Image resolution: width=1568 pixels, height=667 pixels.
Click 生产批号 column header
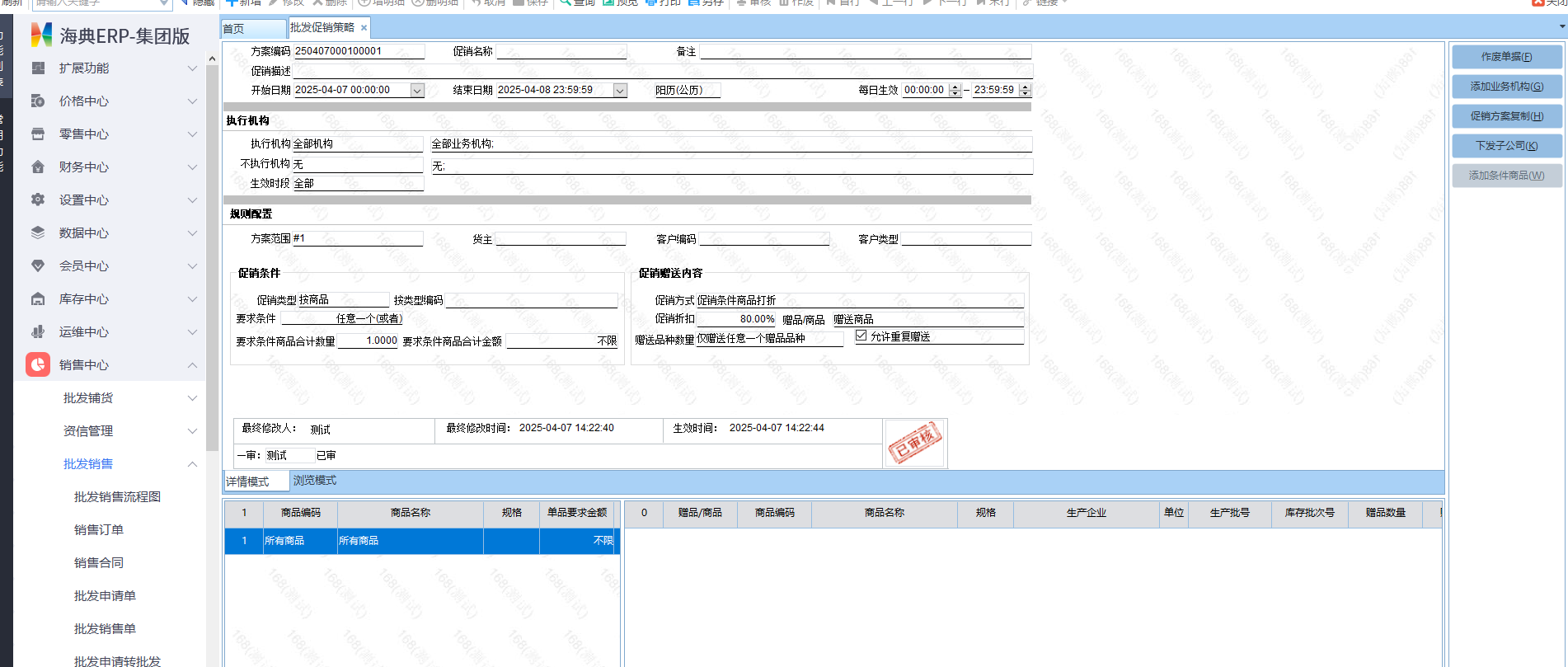(x=1230, y=513)
